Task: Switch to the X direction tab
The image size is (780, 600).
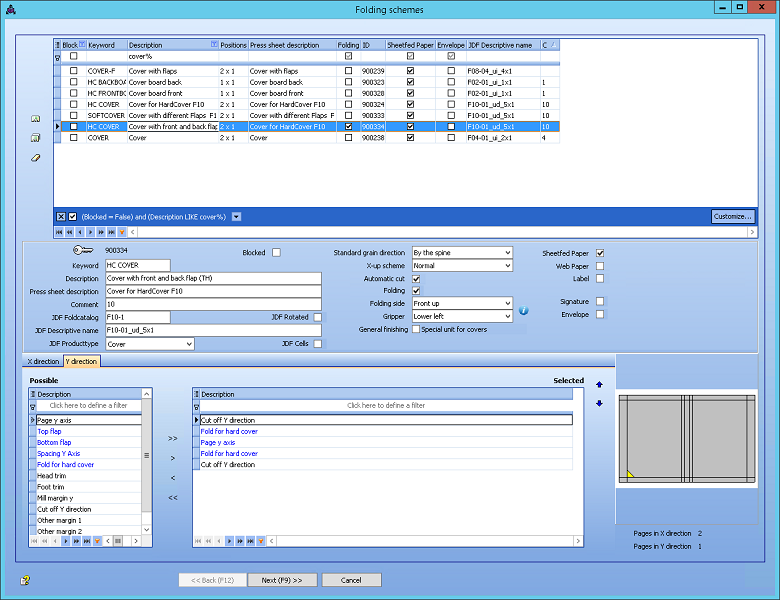Action: coord(43,362)
